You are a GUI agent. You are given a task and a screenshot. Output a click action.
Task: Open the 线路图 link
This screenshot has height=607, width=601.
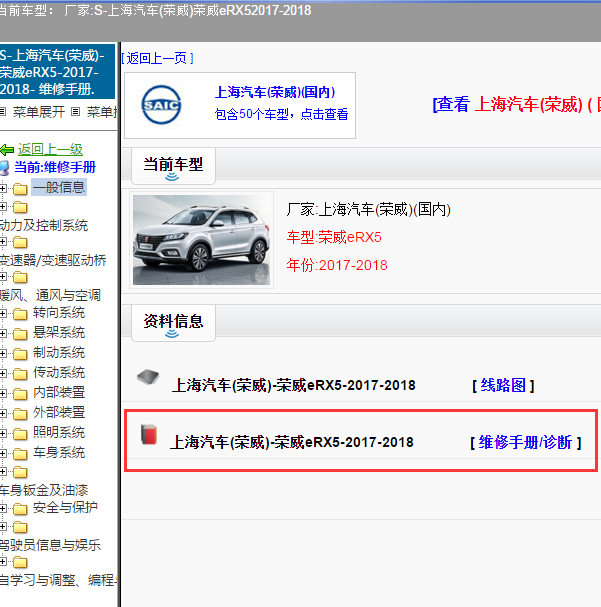pyautogui.click(x=503, y=386)
